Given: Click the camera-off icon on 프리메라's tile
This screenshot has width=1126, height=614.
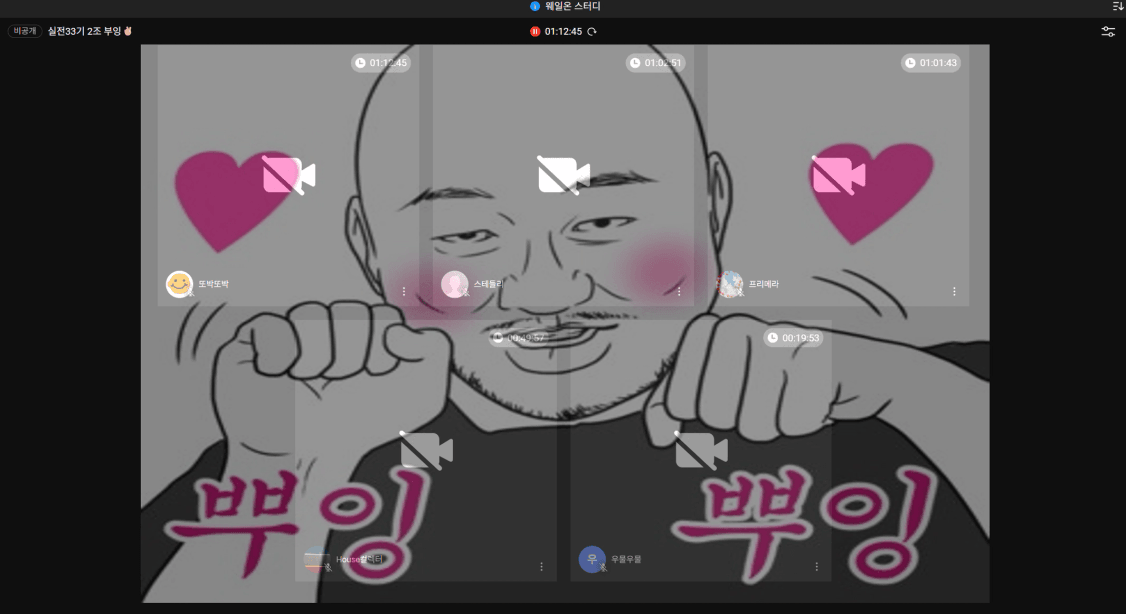Looking at the screenshot, I should click(x=838, y=175).
